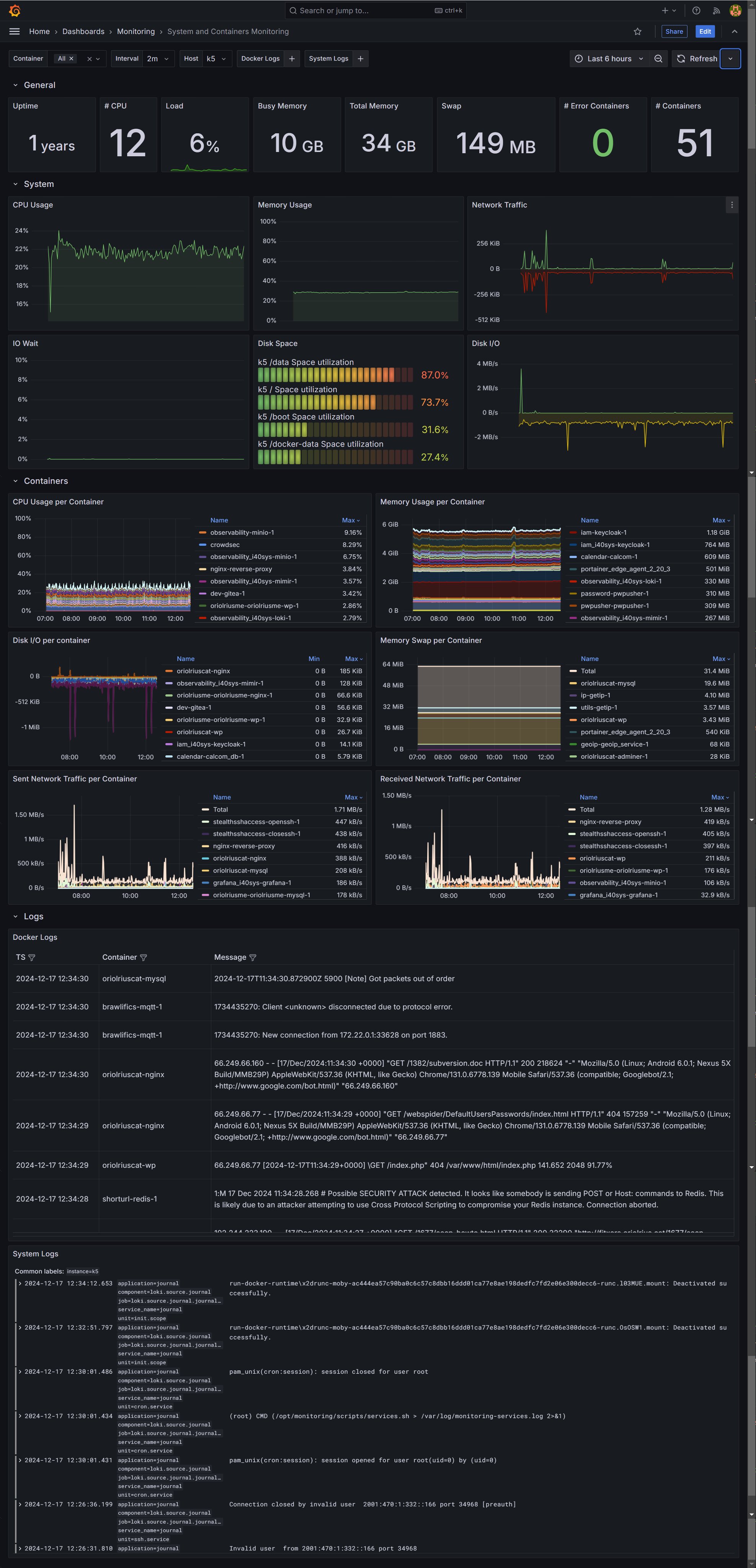Screen dimensions: 756x1568
Task: Click the zoom out time range icon
Action: pos(658,59)
